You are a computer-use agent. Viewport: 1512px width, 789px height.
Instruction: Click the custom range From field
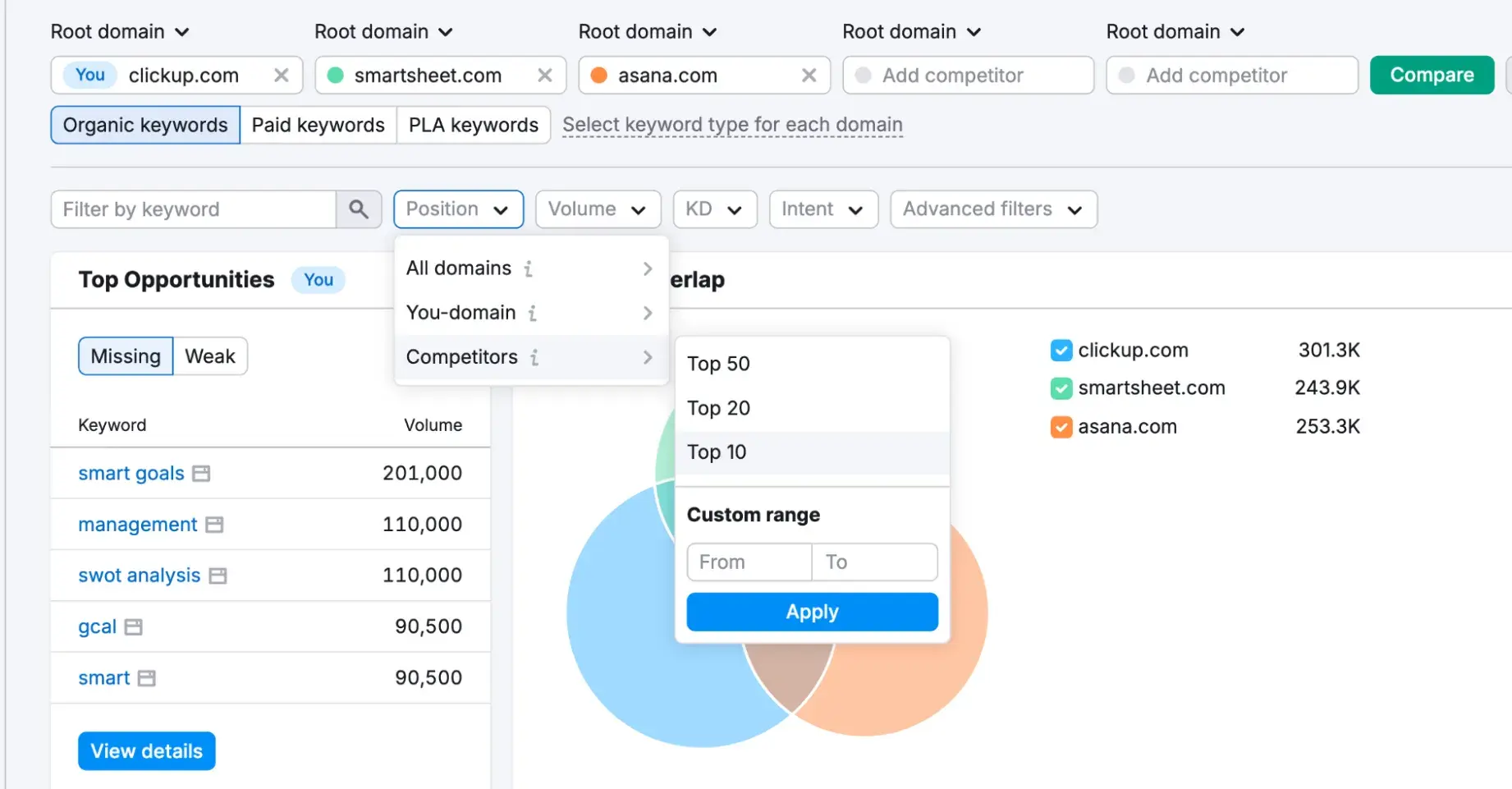[x=749, y=562]
